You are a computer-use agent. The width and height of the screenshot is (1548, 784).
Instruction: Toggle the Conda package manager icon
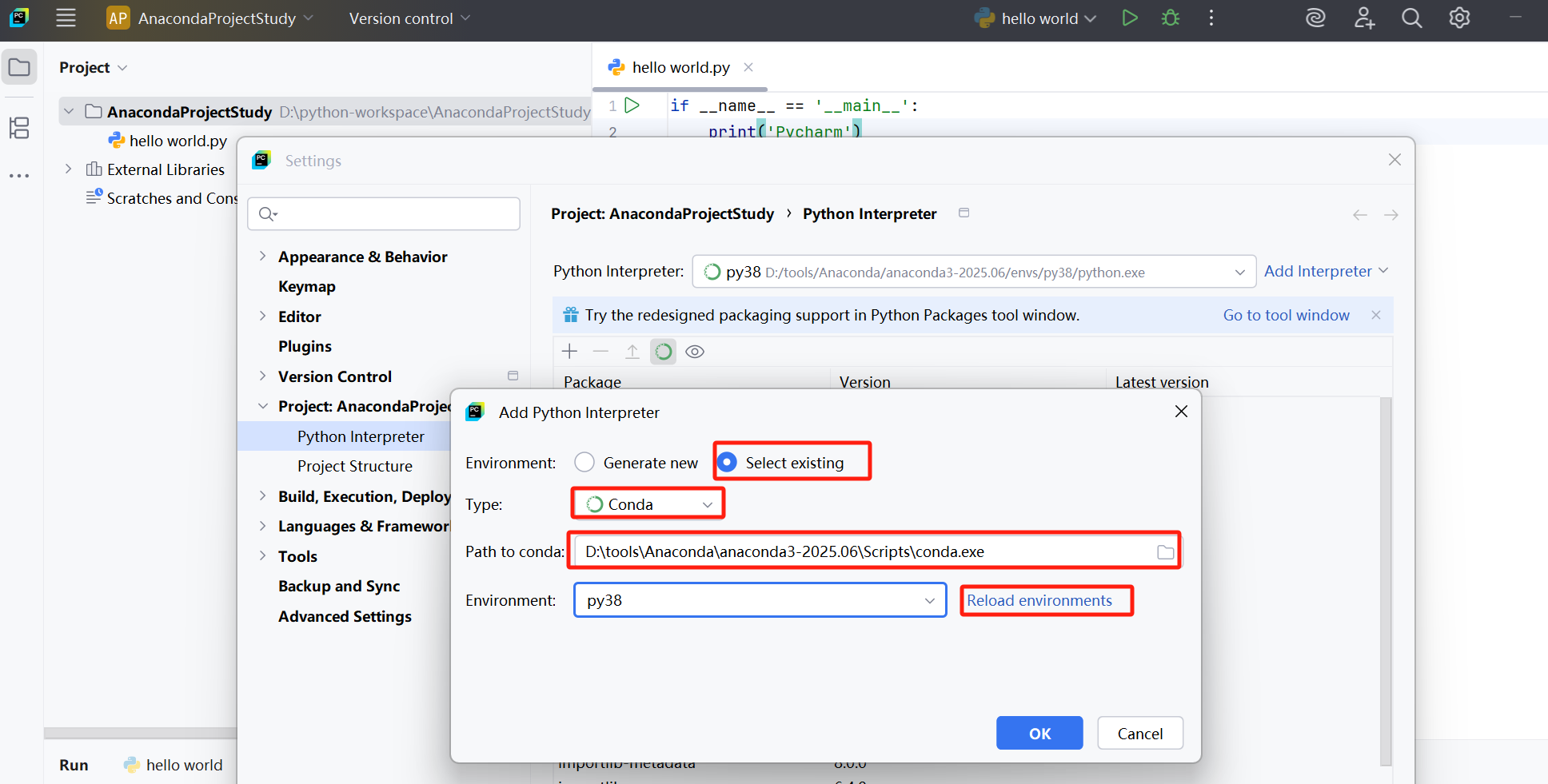point(663,352)
